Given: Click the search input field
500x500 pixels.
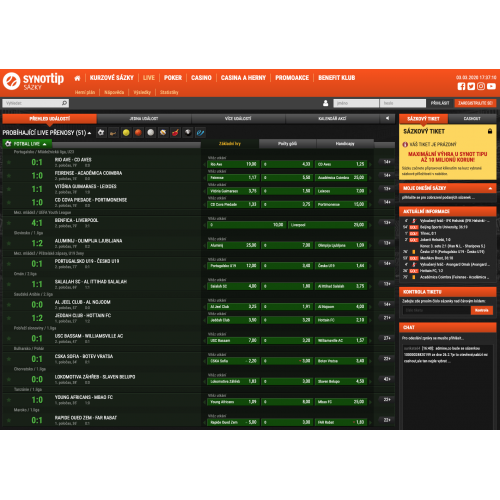Looking at the screenshot, I should click(x=36, y=103).
